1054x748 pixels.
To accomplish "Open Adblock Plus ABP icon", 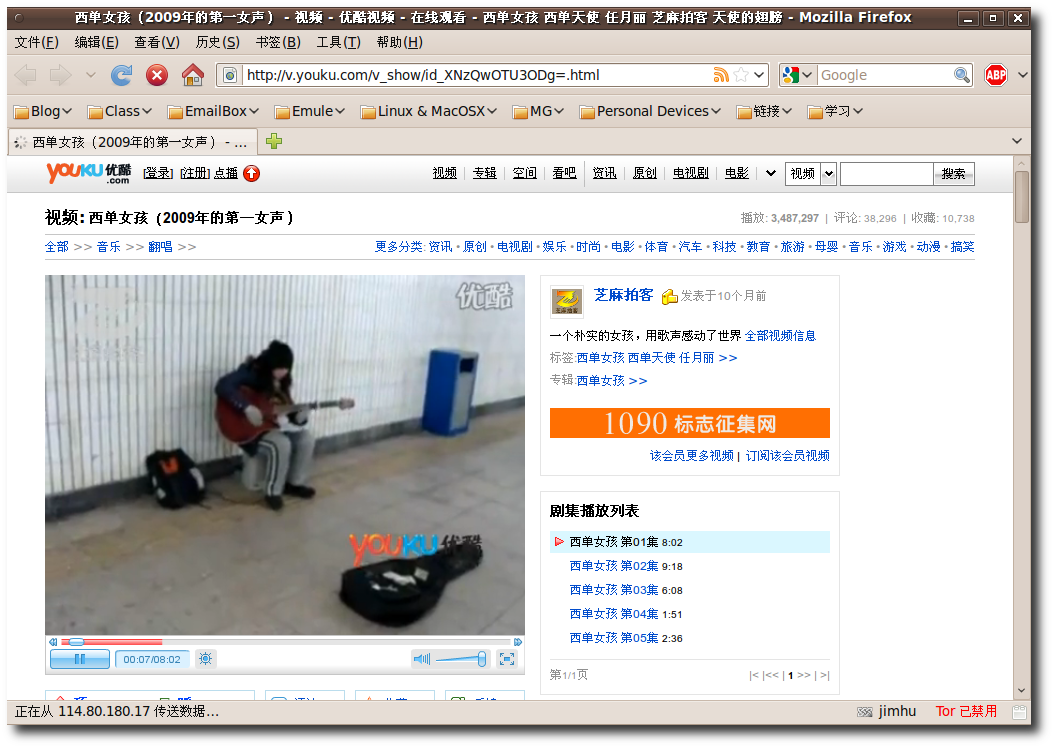I will (x=996, y=75).
